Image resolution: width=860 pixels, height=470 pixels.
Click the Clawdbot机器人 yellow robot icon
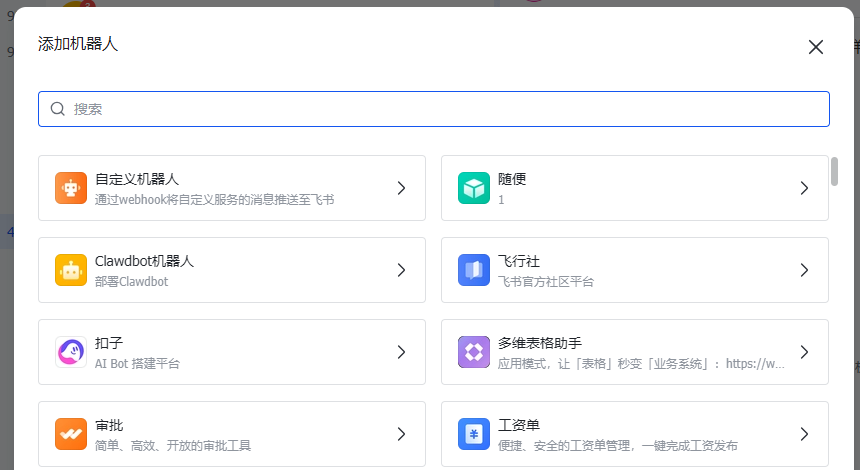71,270
